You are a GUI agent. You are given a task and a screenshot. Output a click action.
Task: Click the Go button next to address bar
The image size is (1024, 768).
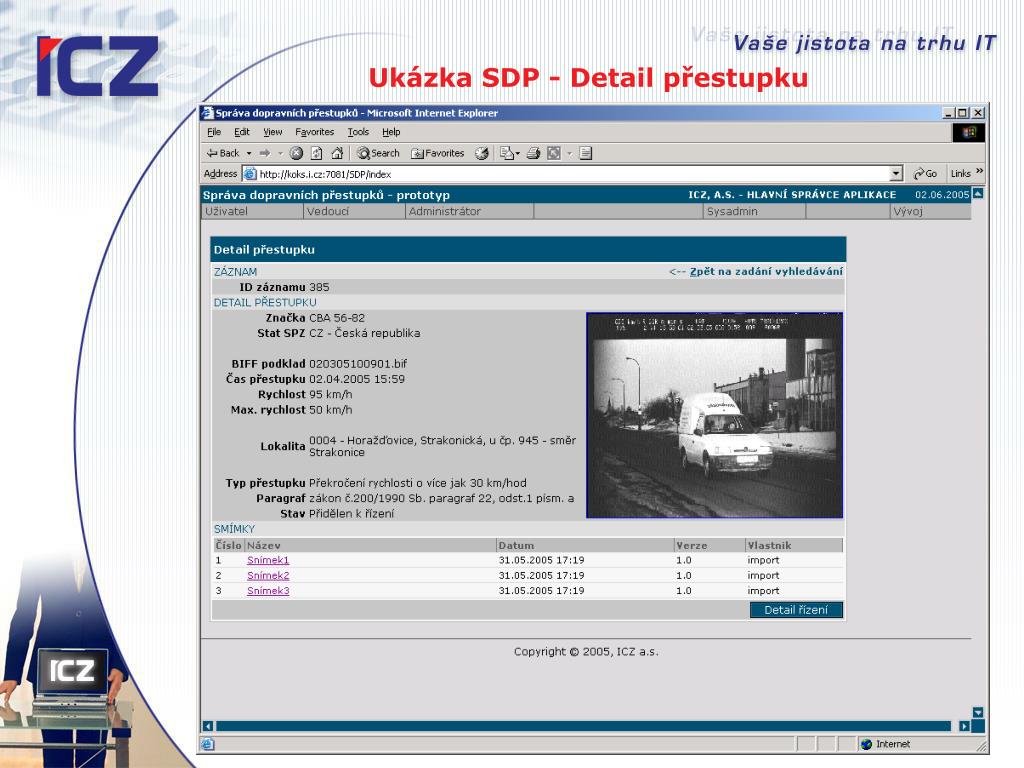[x=925, y=174]
